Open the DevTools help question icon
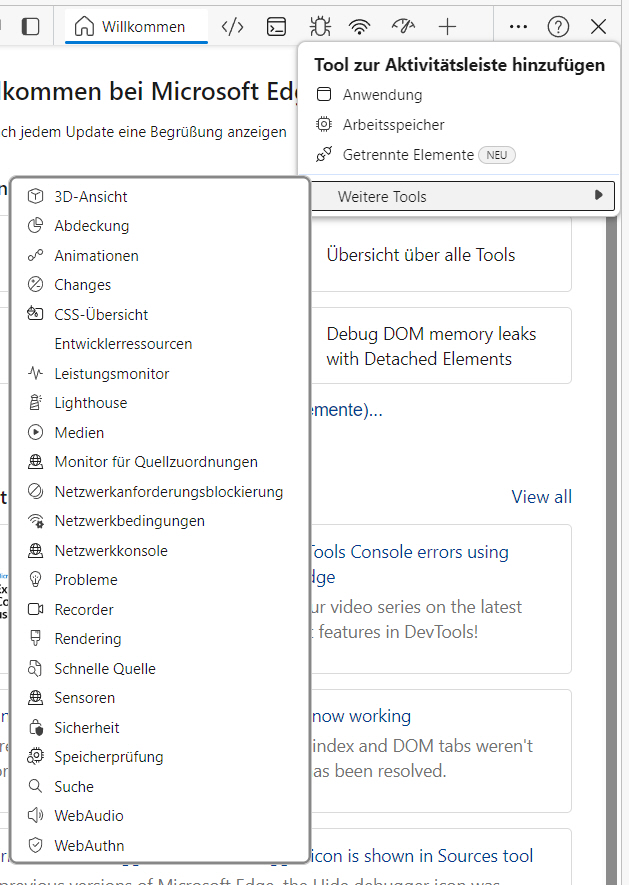The image size is (629, 885). point(558,27)
